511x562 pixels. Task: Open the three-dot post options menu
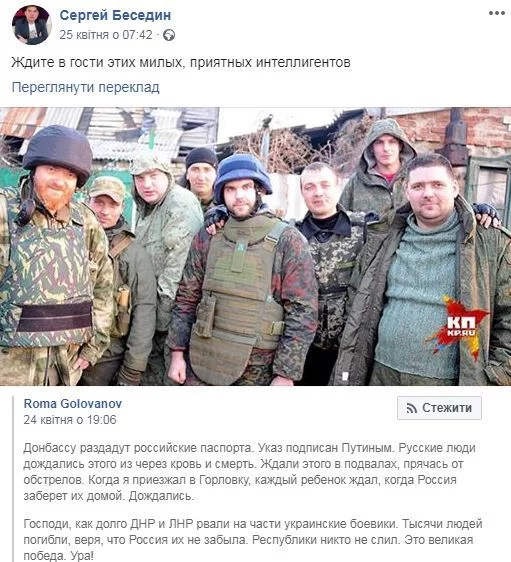[497, 13]
